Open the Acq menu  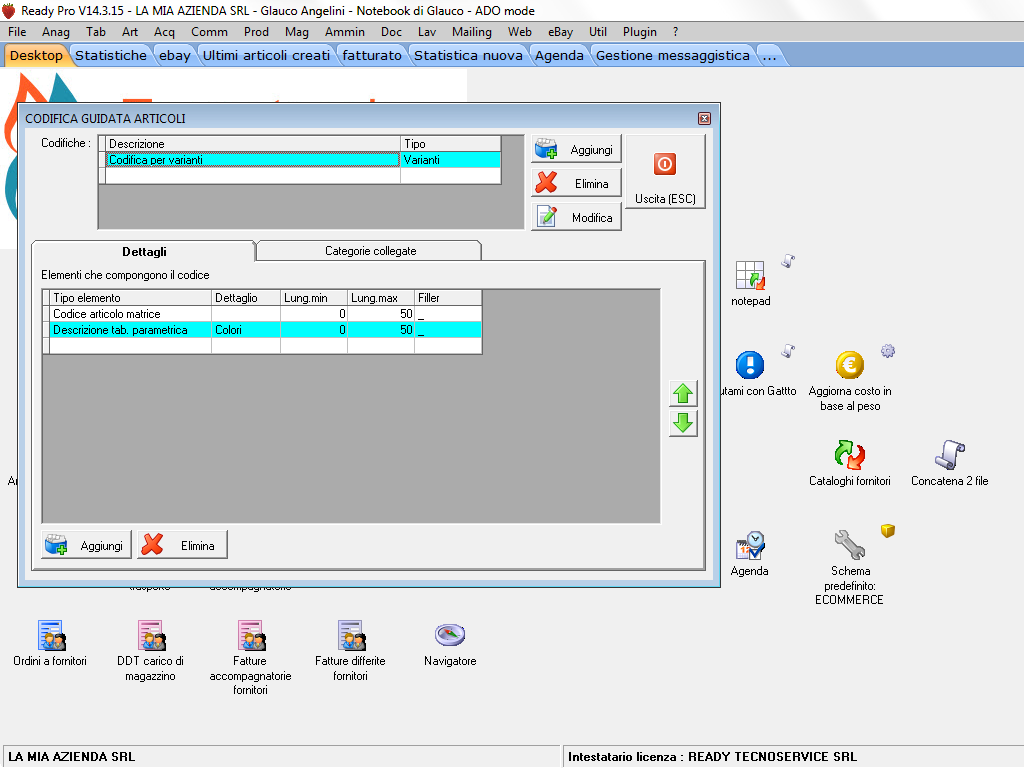(x=164, y=32)
